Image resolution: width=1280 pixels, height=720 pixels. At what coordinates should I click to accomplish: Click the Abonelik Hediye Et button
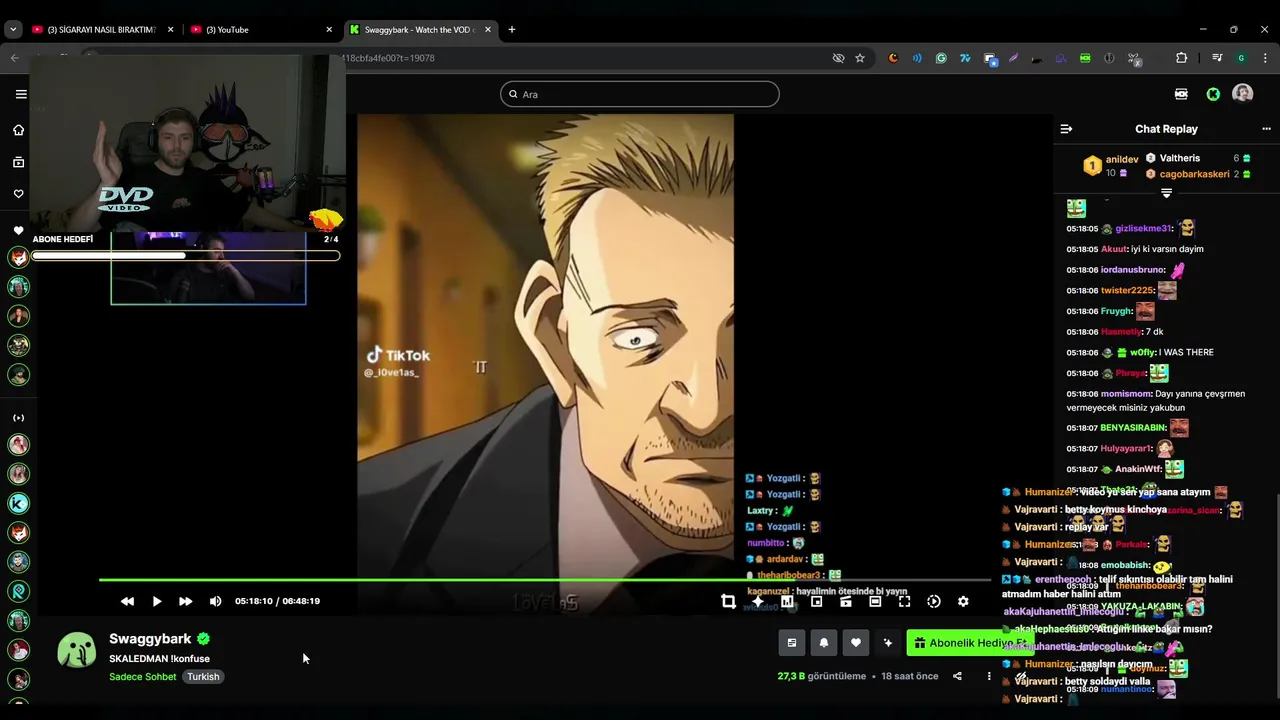tap(970, 643)
